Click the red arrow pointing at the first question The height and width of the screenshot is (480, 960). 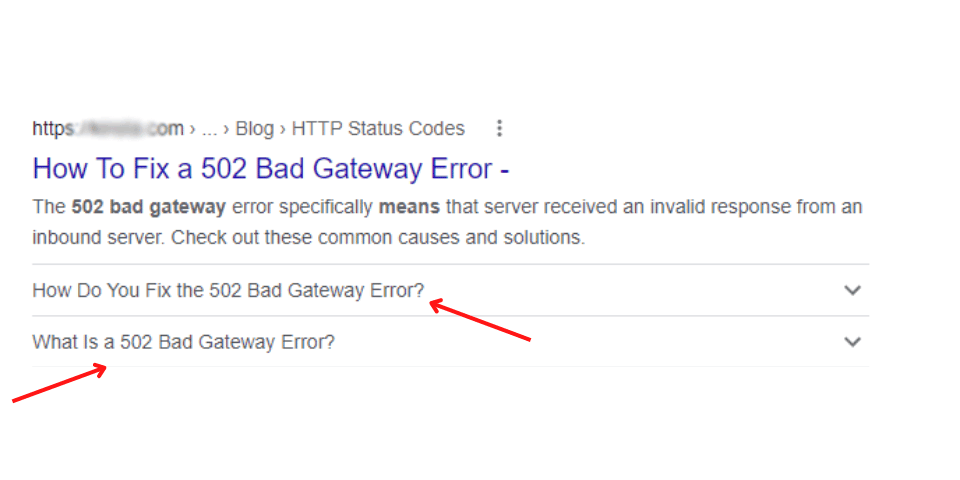[479, 320]
